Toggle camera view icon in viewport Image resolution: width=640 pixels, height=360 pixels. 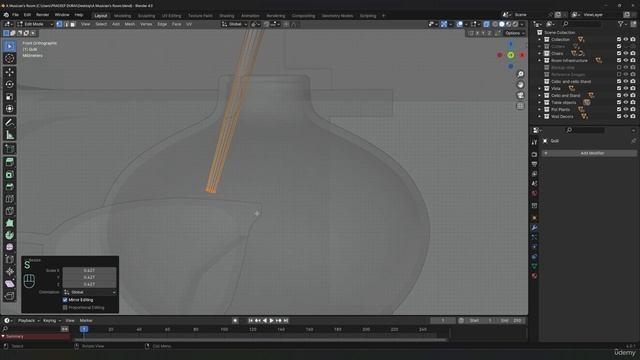pos(520,96)
